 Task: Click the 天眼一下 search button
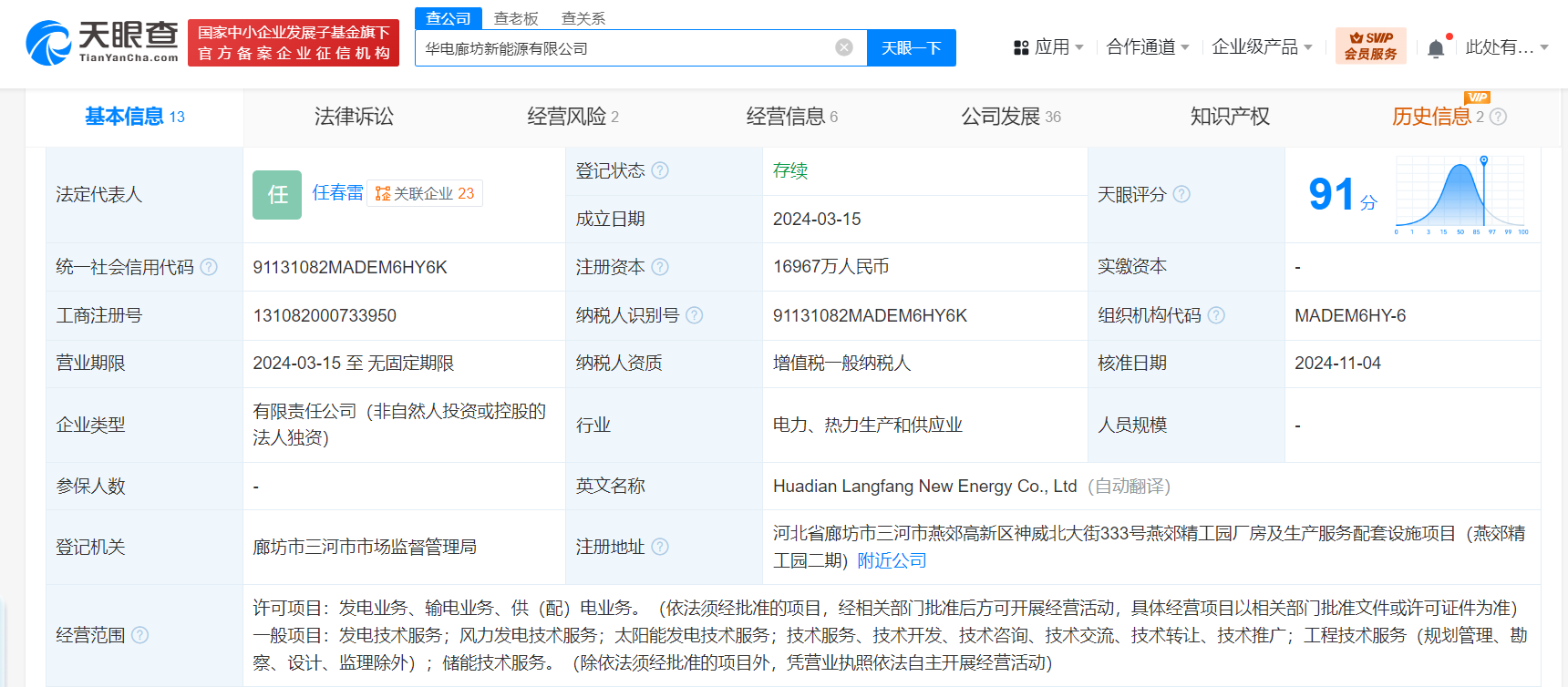point(911,48)
